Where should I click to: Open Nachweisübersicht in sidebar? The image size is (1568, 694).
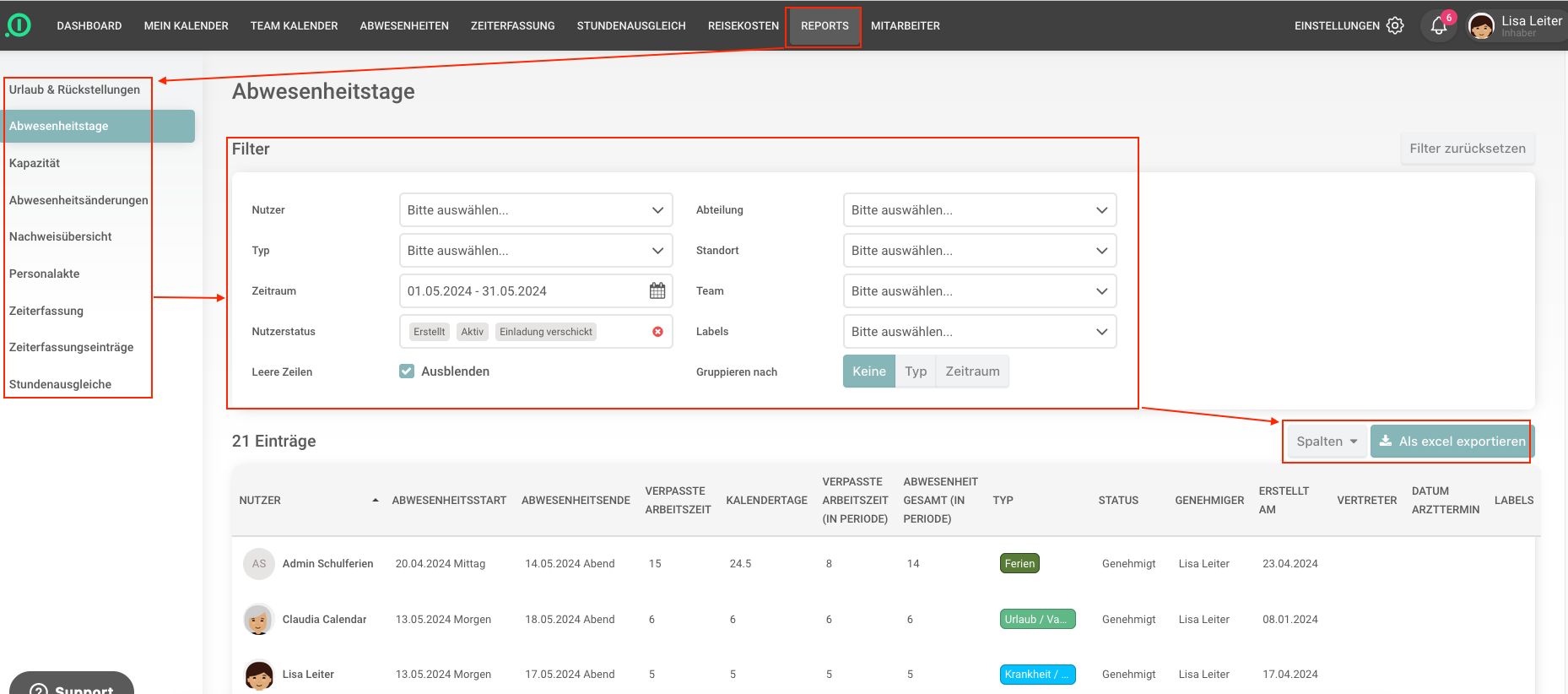61,236
